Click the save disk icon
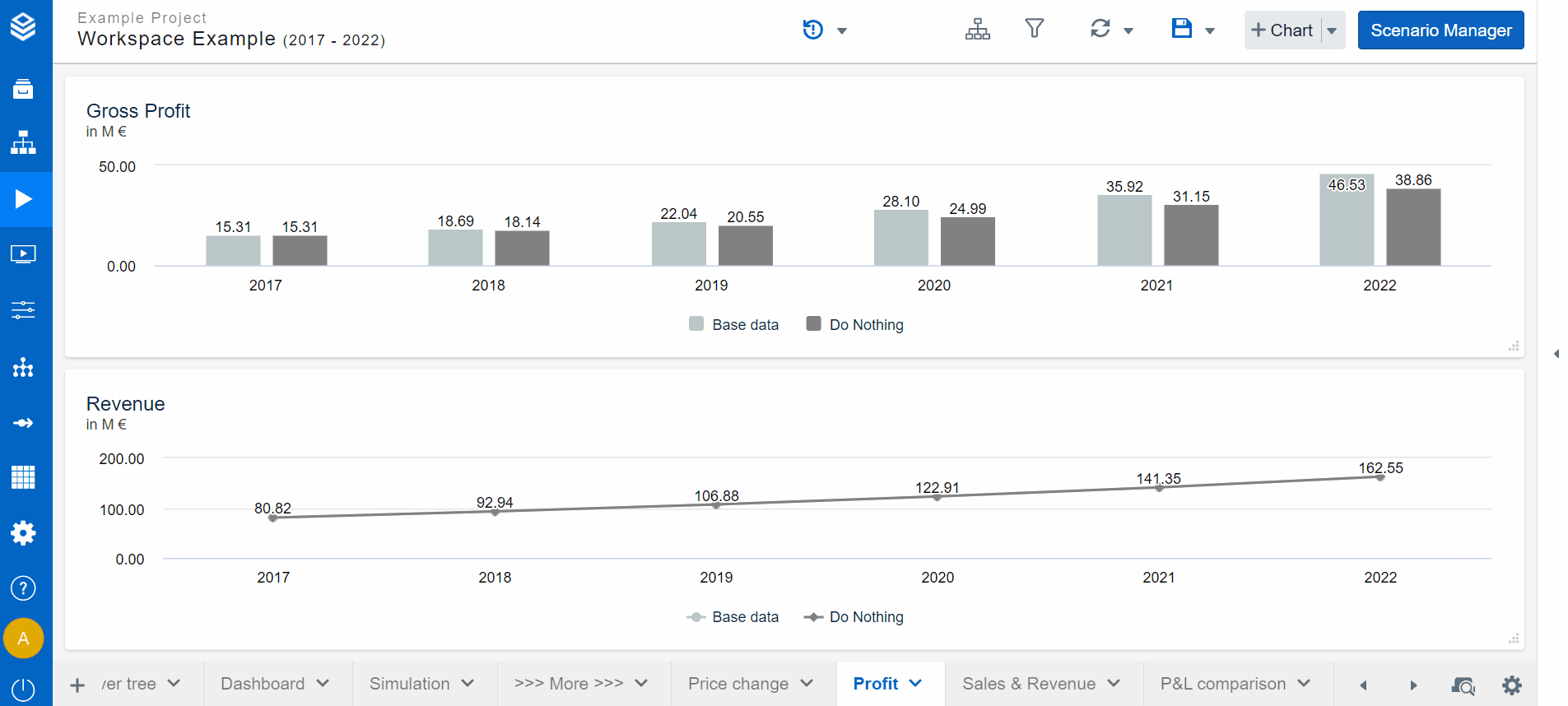 click(x=1181, y=30)
